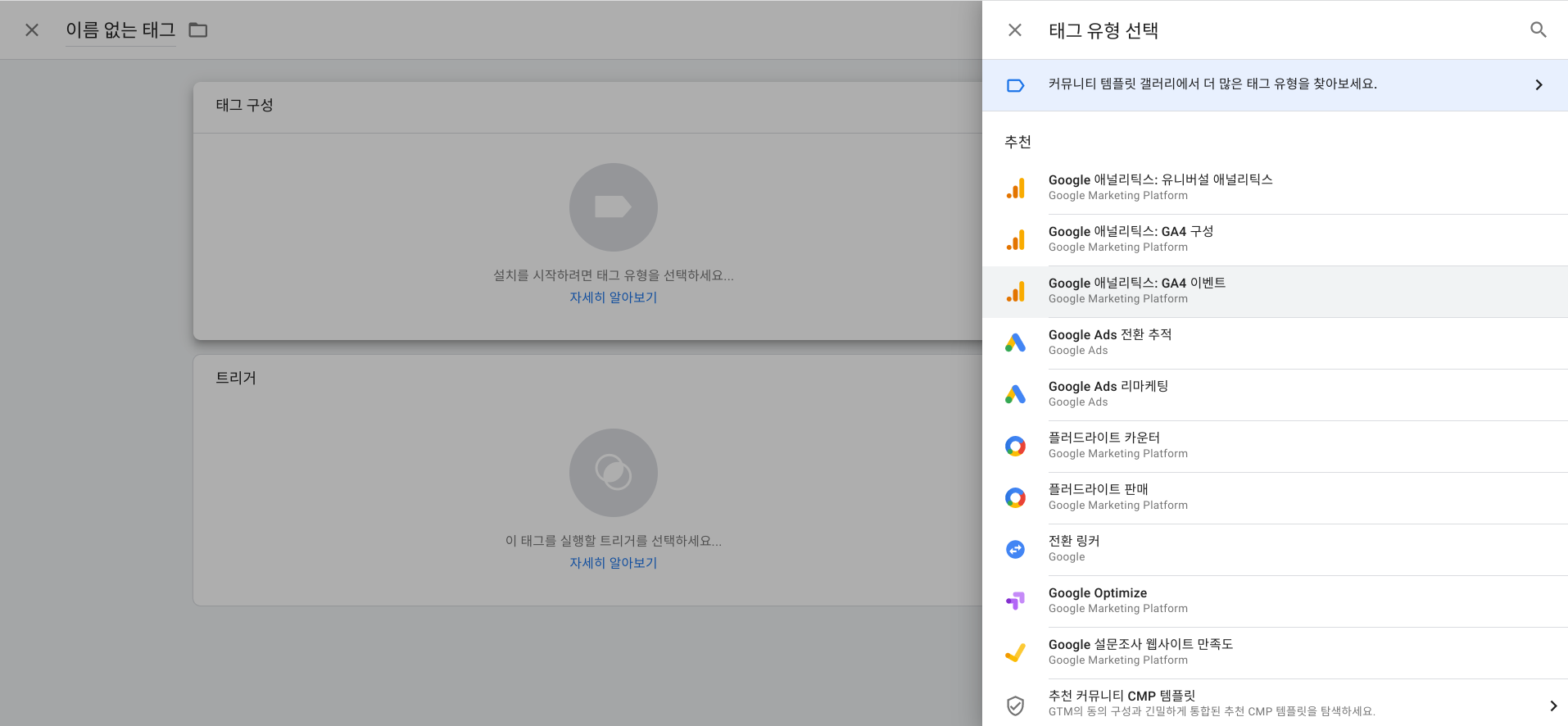
Task: Click CMP template shield icon
Action: click(1015, 706)
